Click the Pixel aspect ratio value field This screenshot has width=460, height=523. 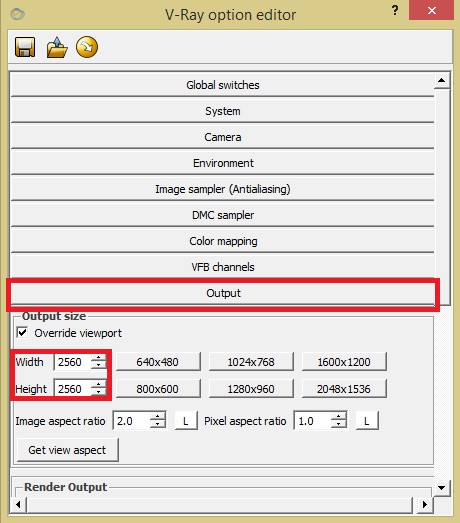click(313, 421)
